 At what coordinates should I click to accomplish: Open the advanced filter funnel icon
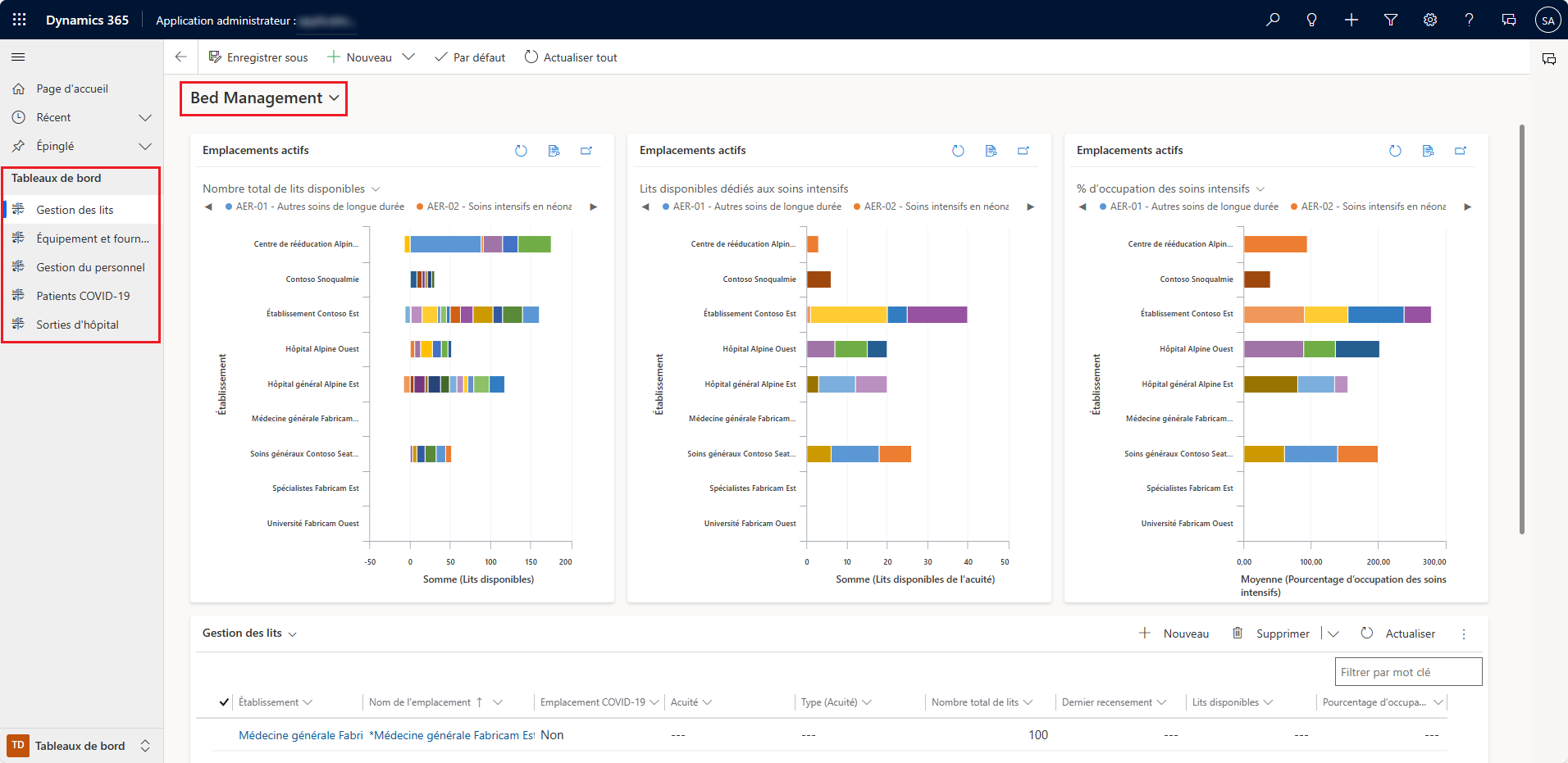point(1391,20)
